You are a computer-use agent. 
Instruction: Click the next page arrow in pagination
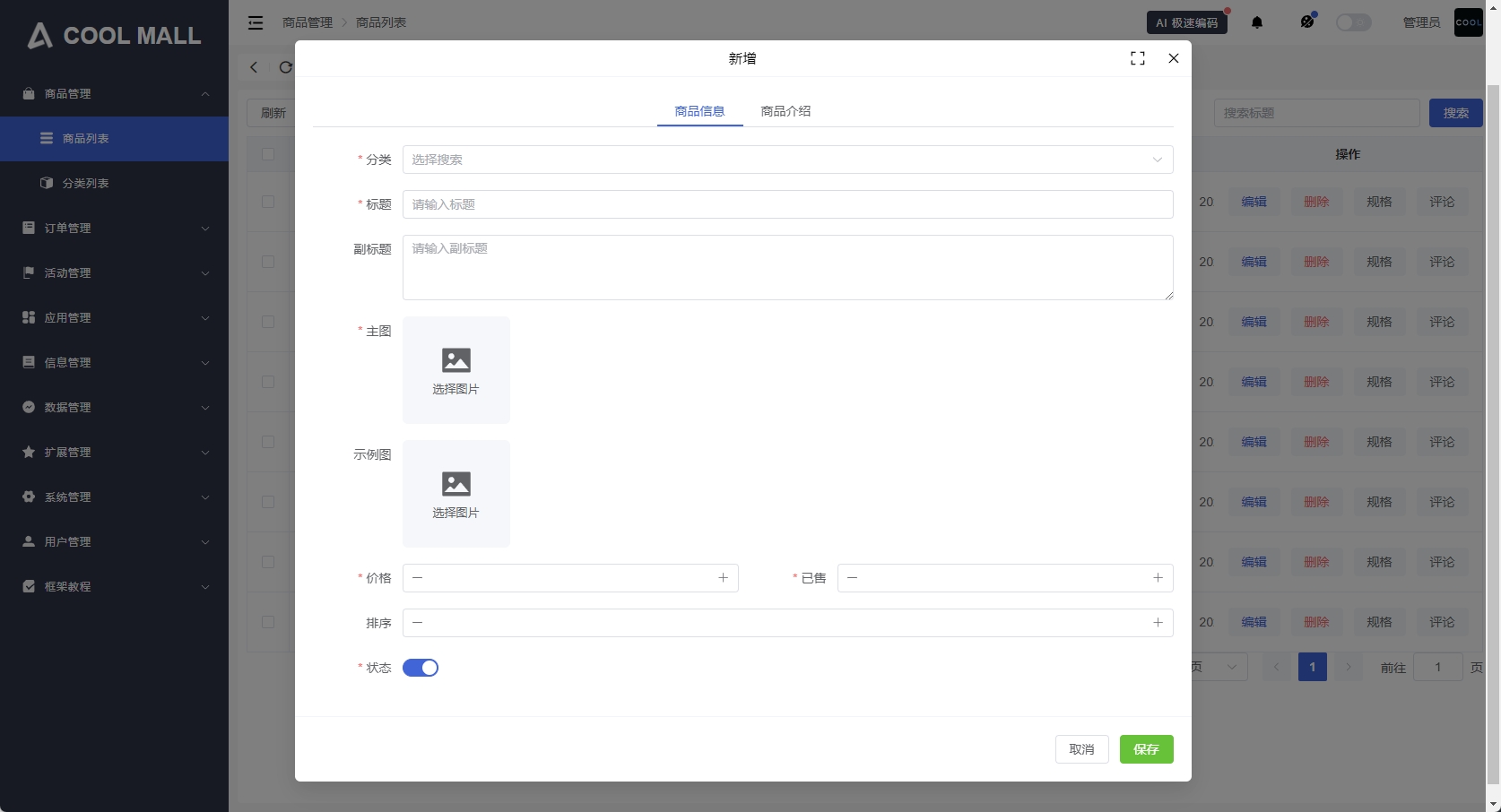point(1348,667)
